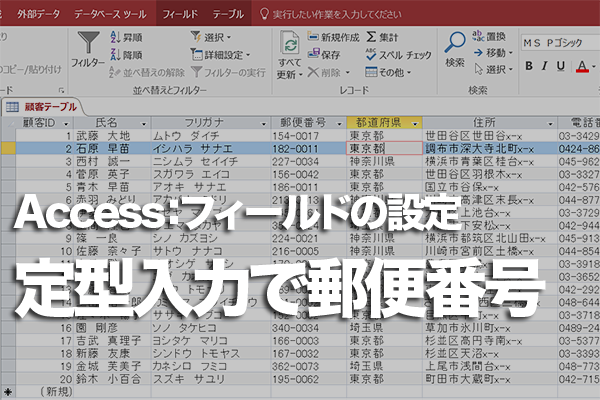Open 移動 go-to dropdown
The image size is (600, 400).
[493, 52]
